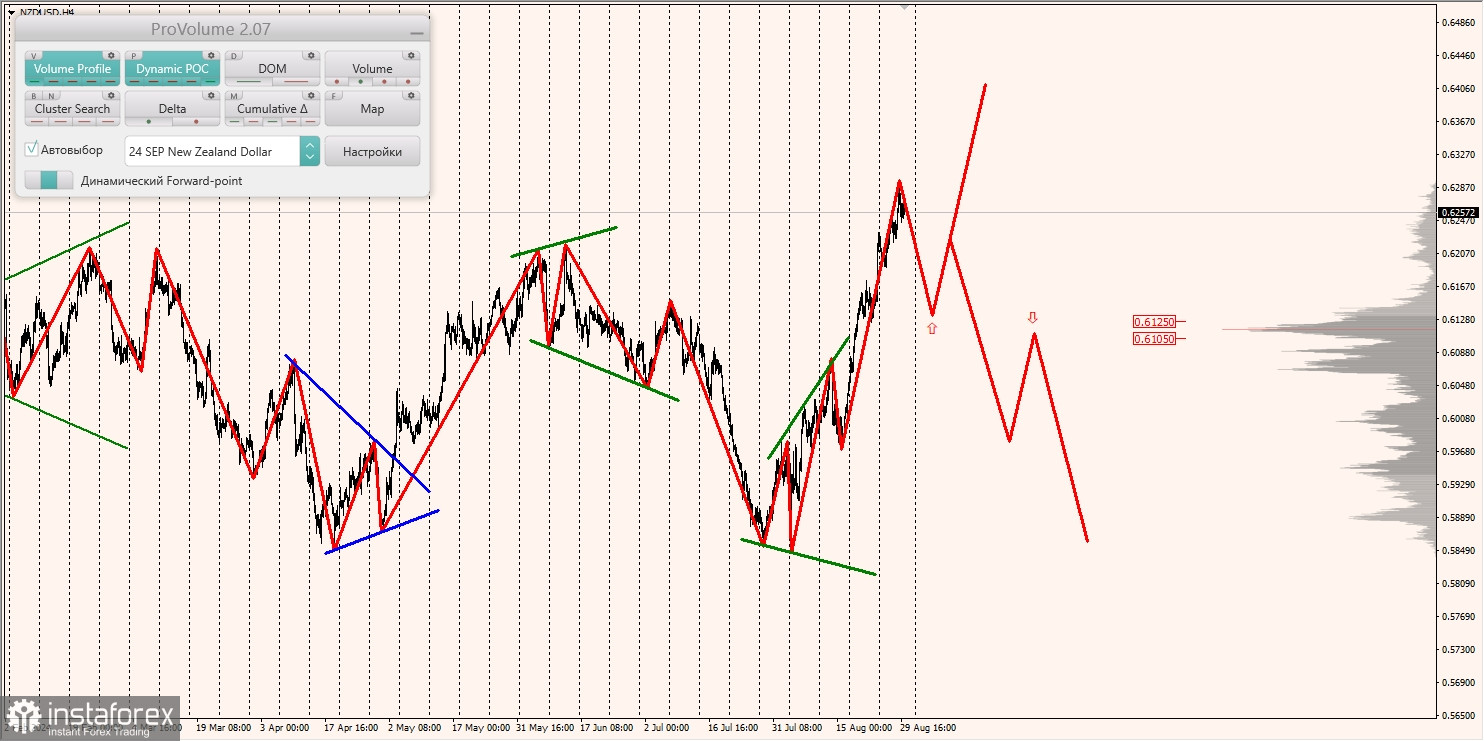Open Cluster Search gear settings
This screenshot has width=1484, height=741.
tap(111, 96)
